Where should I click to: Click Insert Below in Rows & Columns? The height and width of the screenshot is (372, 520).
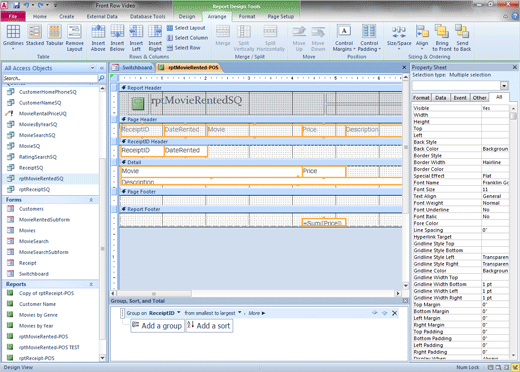pyautogui.click(x=117, y=38)
